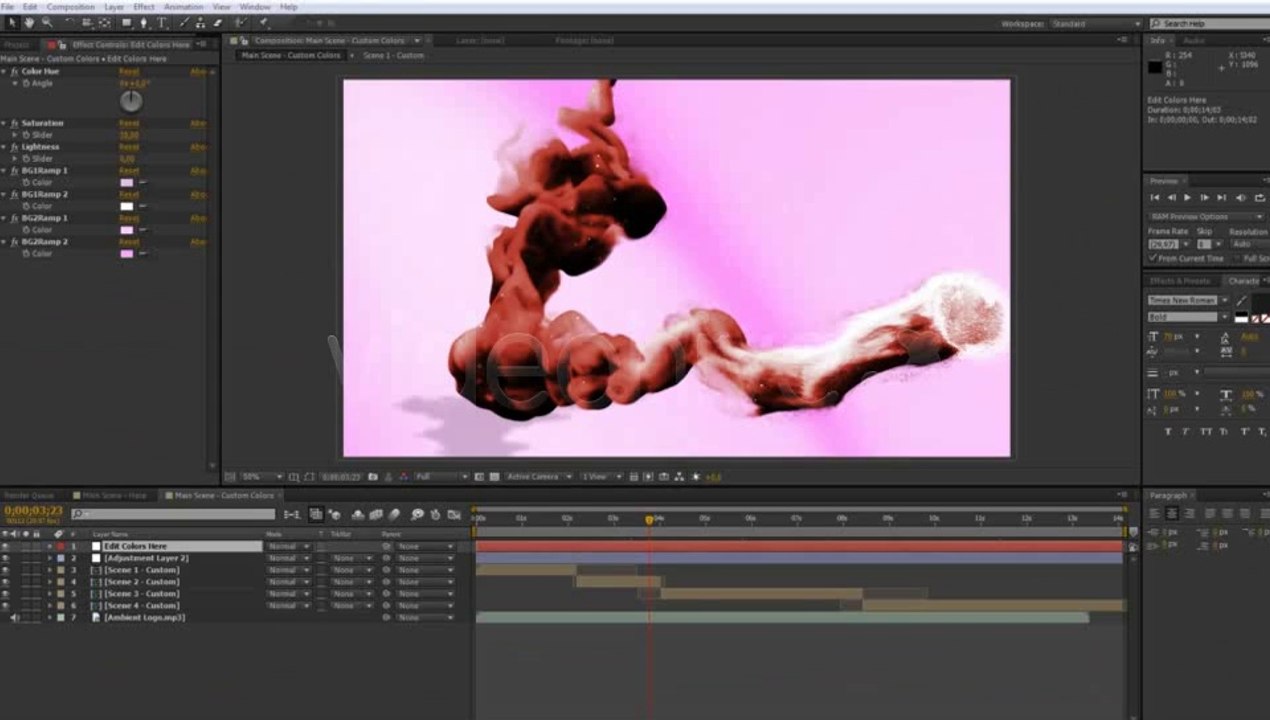The height and width of the screenshot is (720, 1270).
Task: Click the always preview viewer icon at bottom-left of comp
Action: [230, 477]
